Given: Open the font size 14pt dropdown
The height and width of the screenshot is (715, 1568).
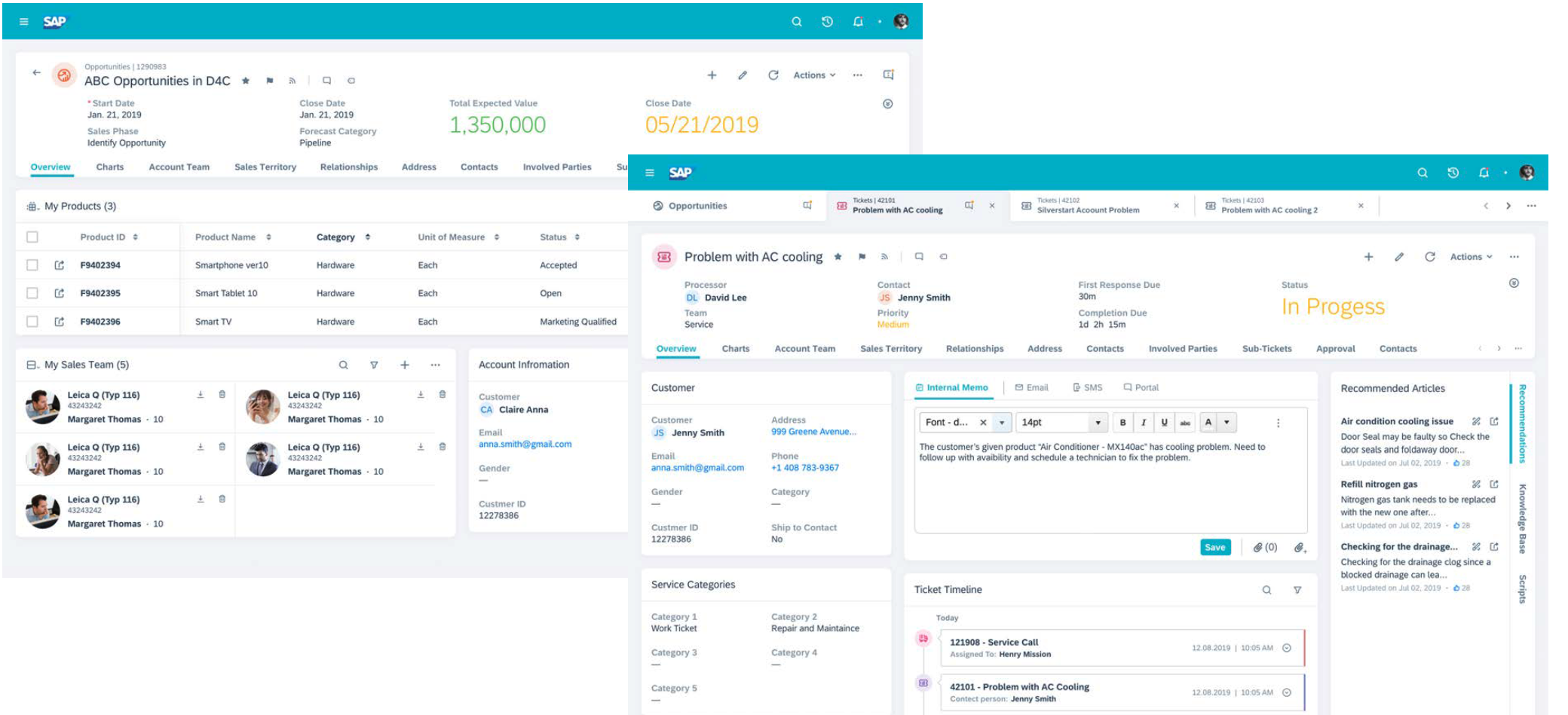Looking at the screenshot, I should click(x=1098, y=423).
